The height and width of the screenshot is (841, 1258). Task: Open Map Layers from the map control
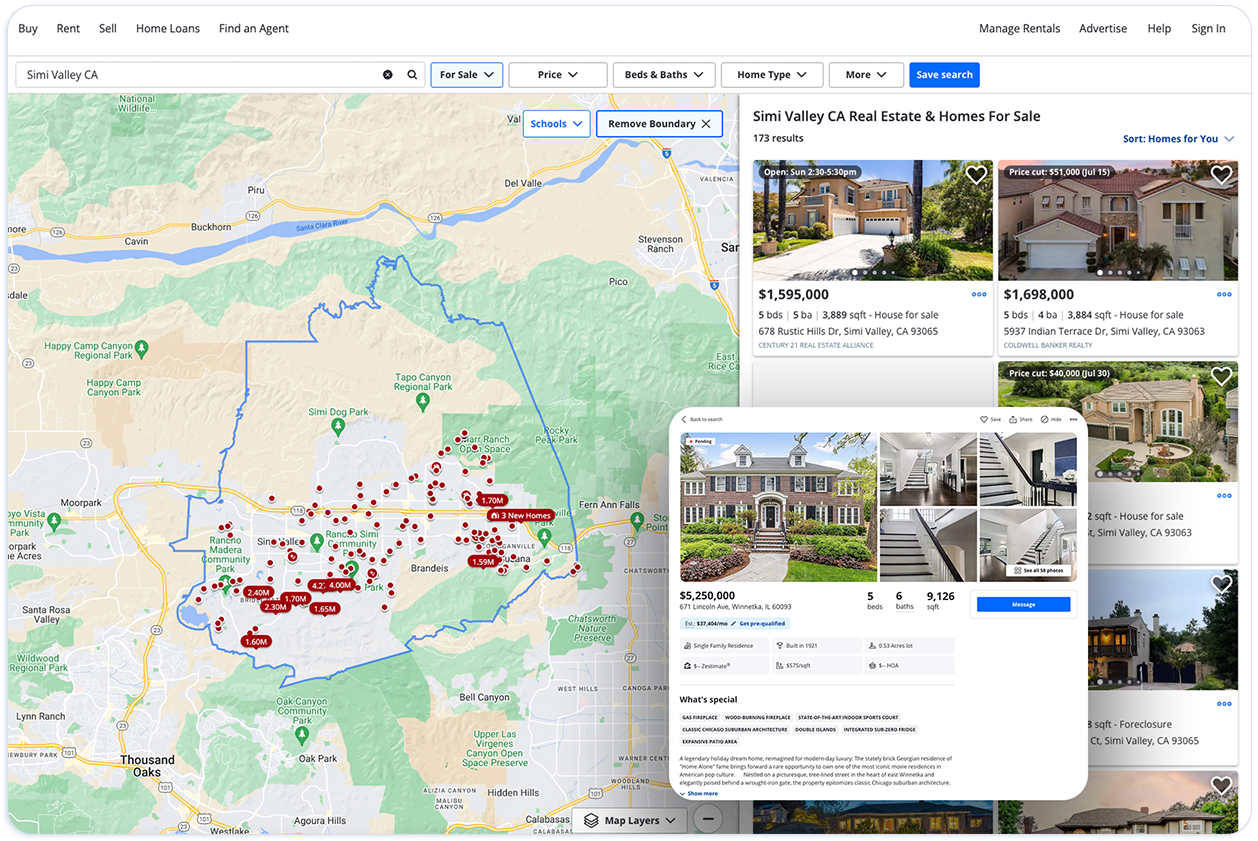pyautogui.click(x=630, y=819)
